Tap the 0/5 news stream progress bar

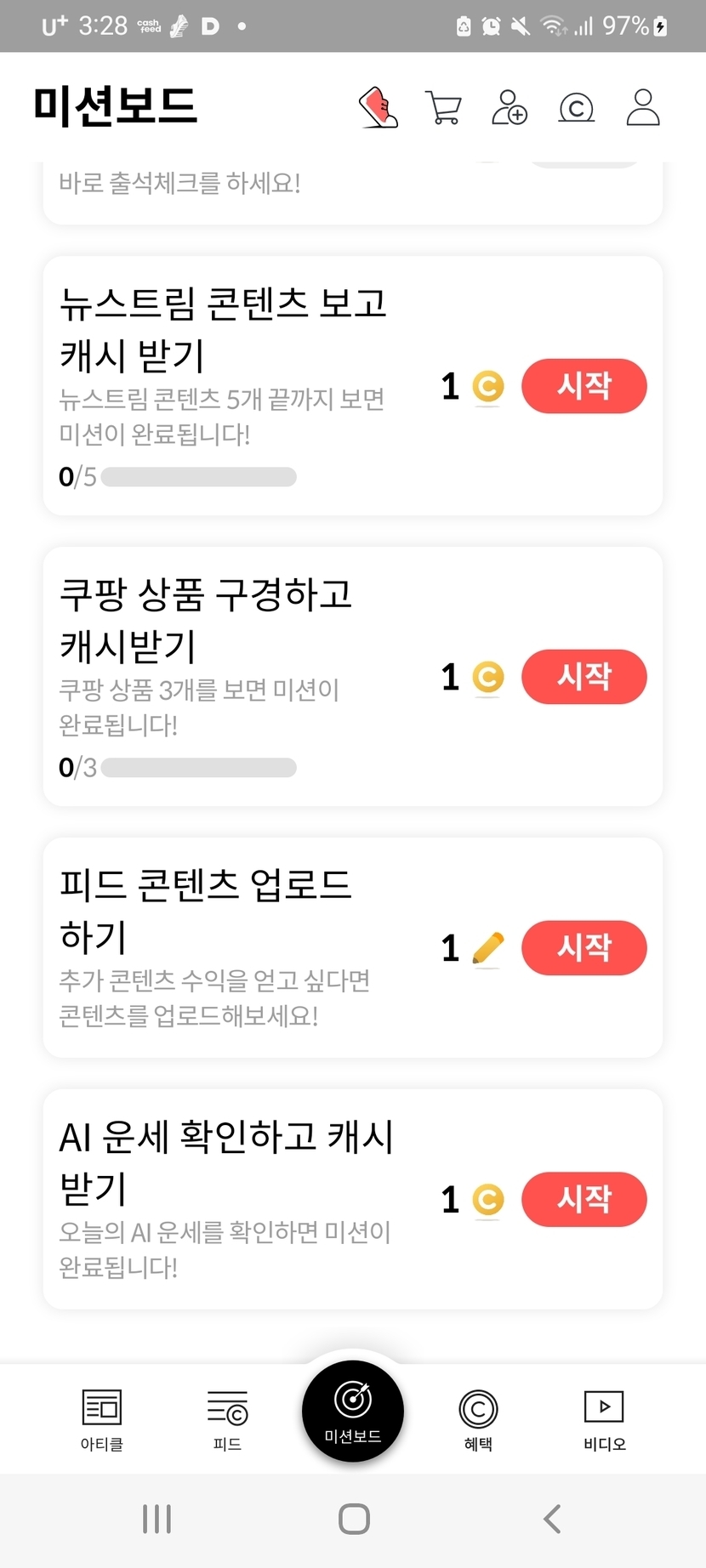tap(198, 477)
